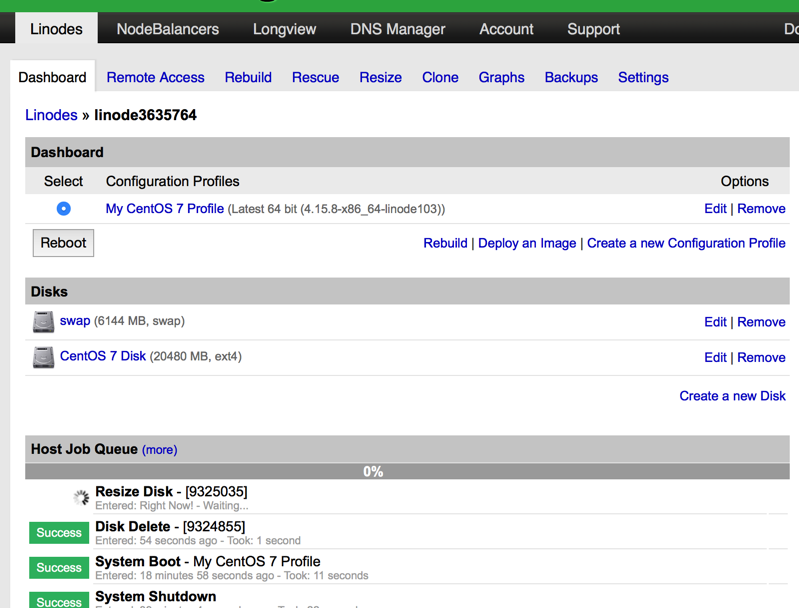This screenshot has height=608, width=799.
Task: Open the NodeBalancers tab
Action: [x=168, y=29]
